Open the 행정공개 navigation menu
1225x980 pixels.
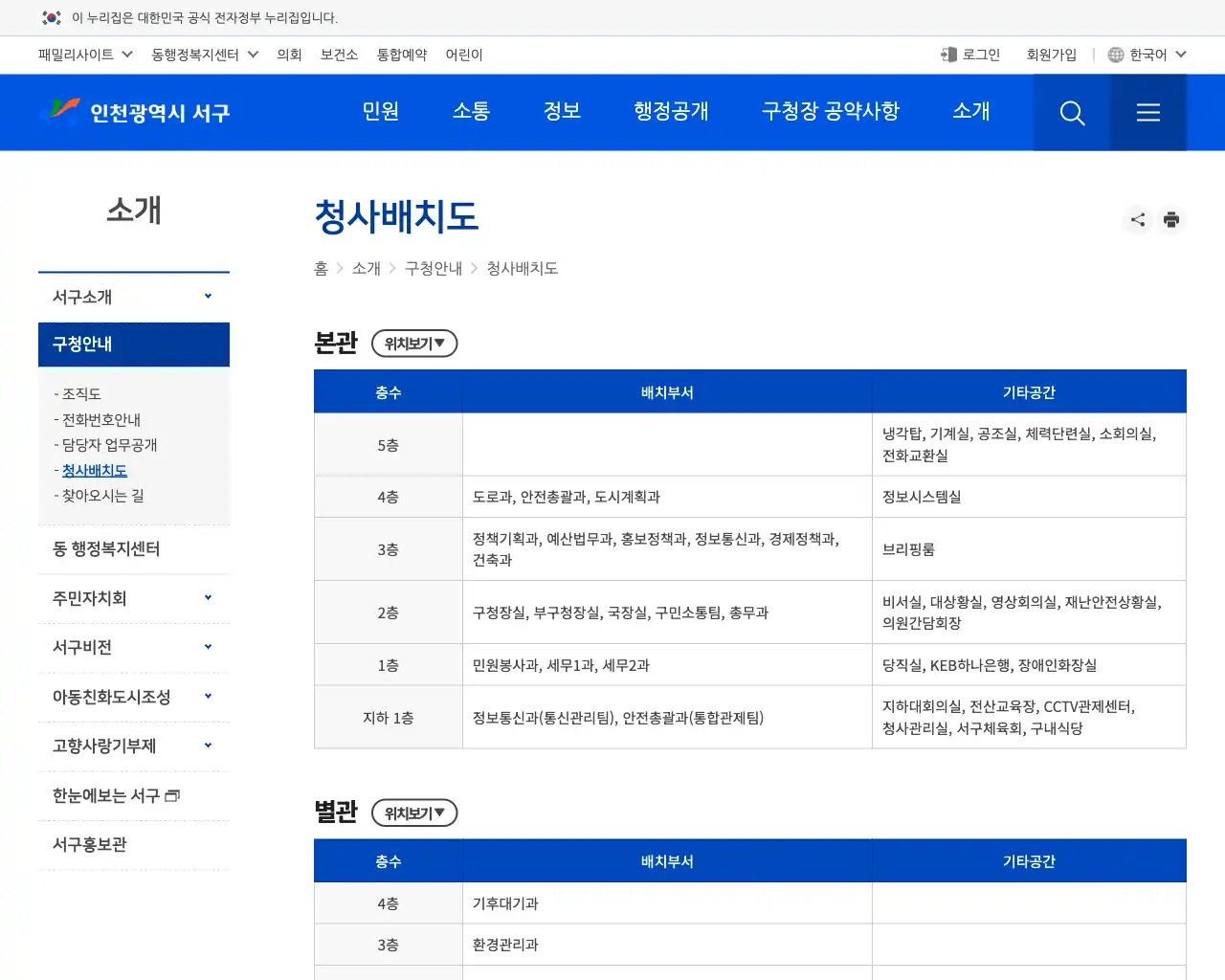tap(671, 112)
